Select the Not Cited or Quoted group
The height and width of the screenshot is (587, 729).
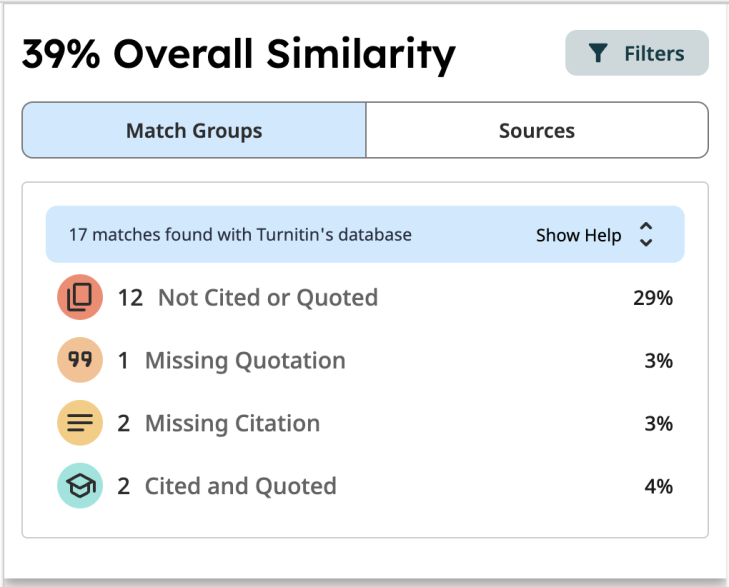pos(268,297)
